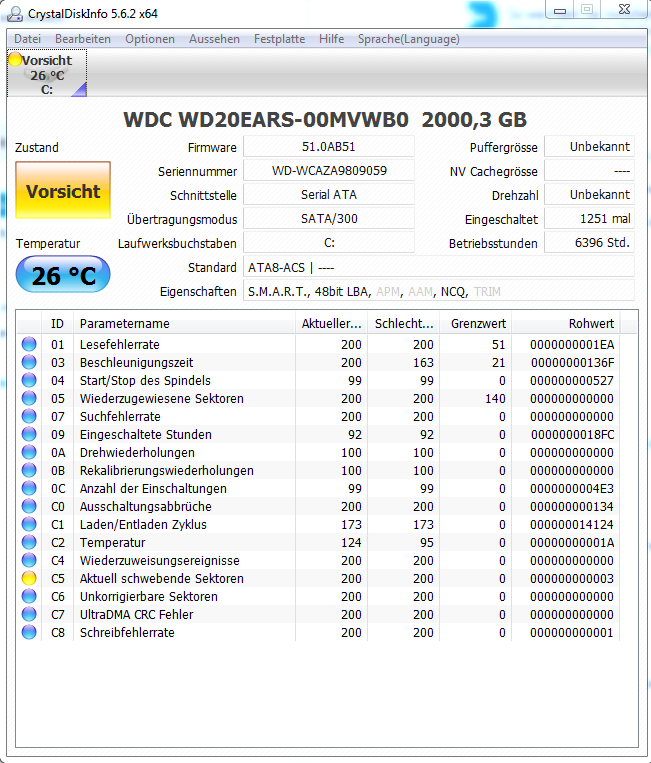This screenshot has height=763, width=651.
Task: Select the Temperatur parameter name in table
Action: tap(112, 543)
